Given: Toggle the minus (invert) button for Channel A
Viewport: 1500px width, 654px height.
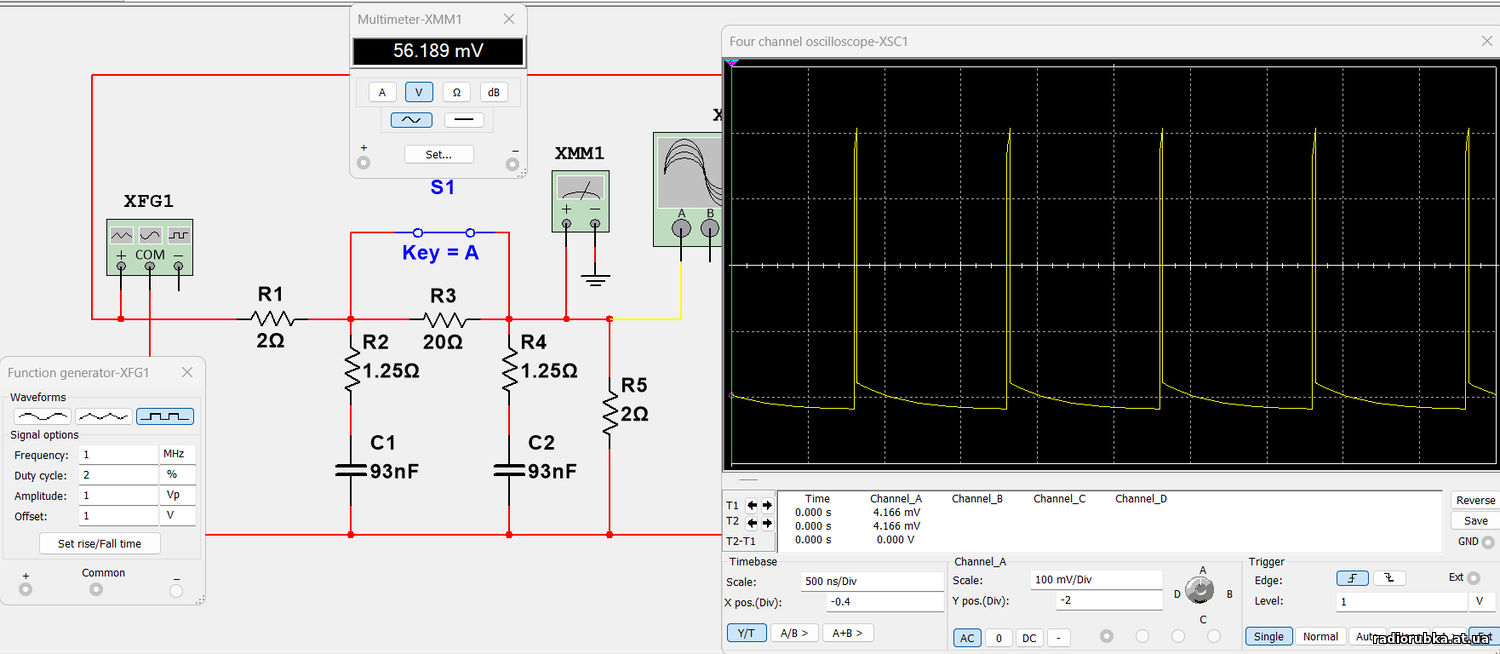Looking at the screenshot, I should [1059, 637].
